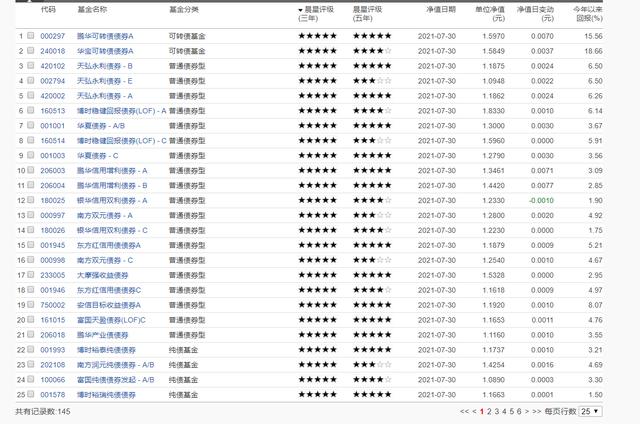This screenshot has width=640, height=424.
Task: Check the box for fund 160513
Action: [x=31, y=110]
